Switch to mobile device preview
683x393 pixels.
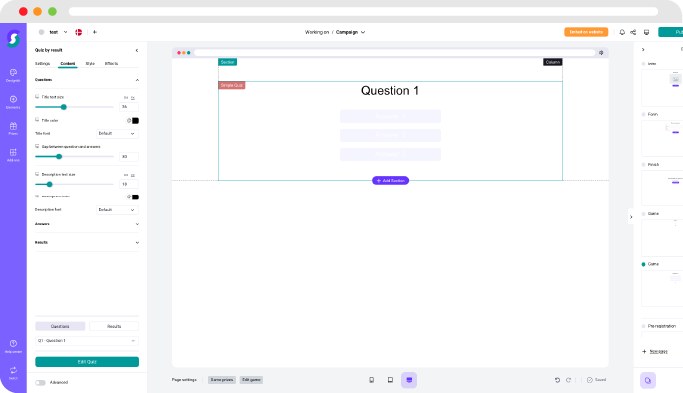click(x=372, y=380)
